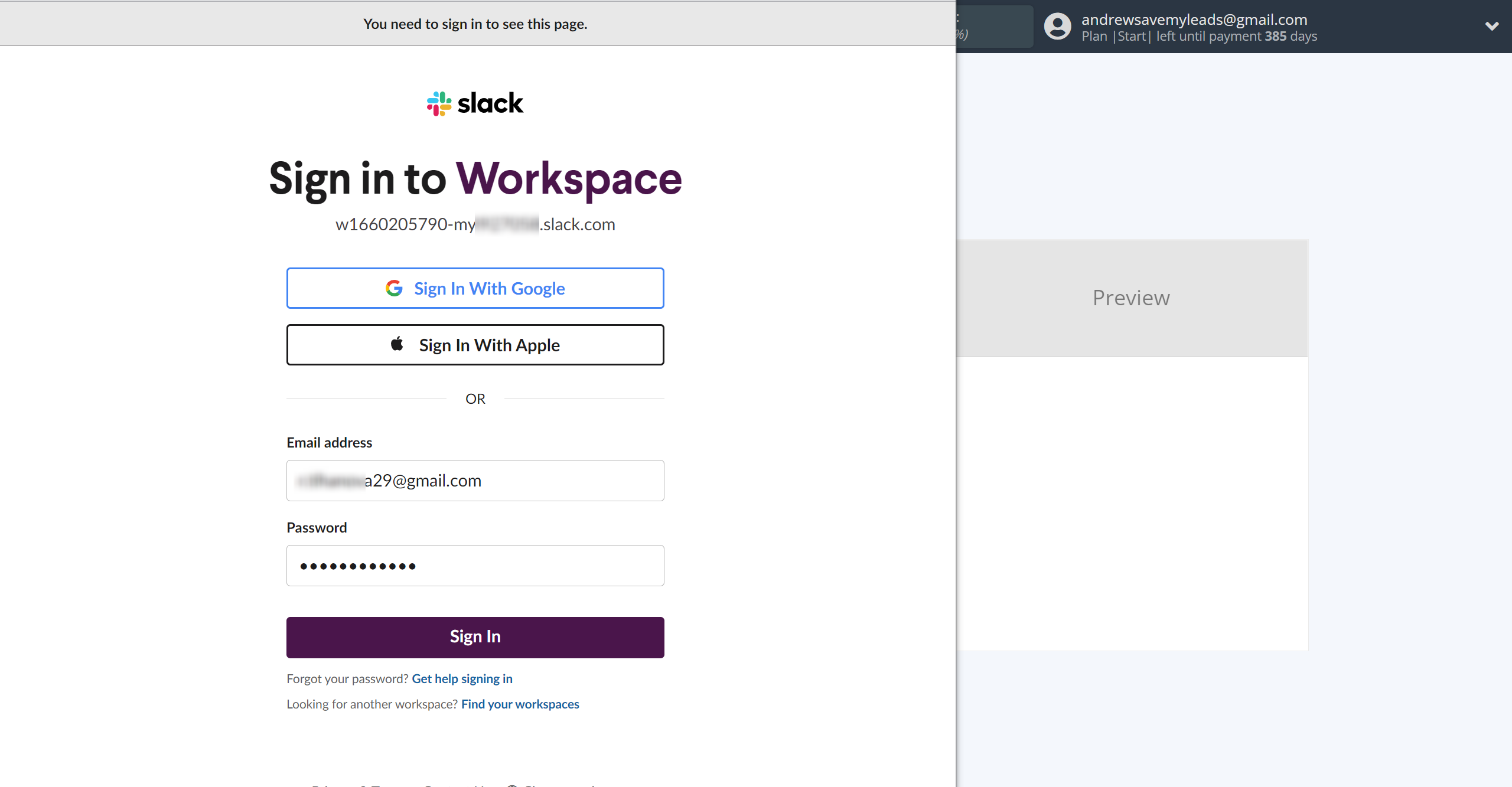Screen dimensions: 1512x787
Task: Click the Apple logo icon
Action: point(397,344)
